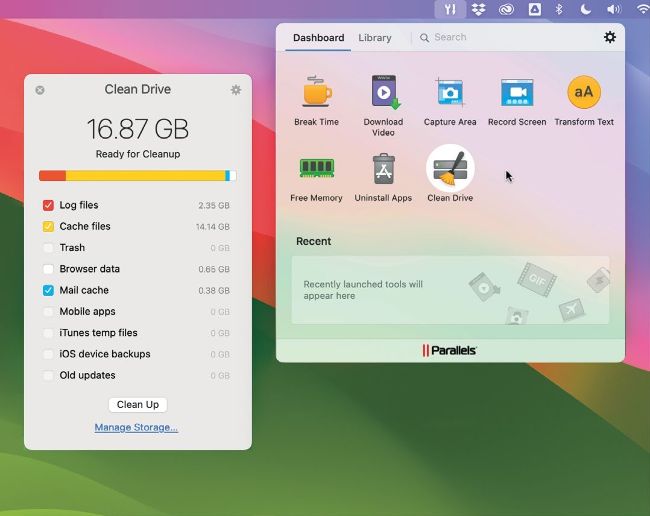Open the Dropbox menu bar icon
The width and height of the screenshot is (650, 516).
coord(478,9)
